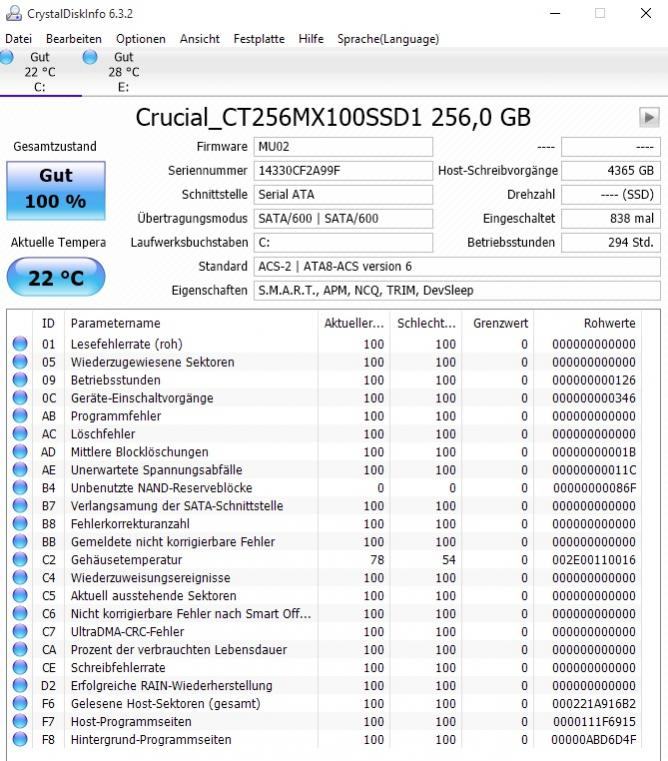This screenshot has height=761, width=668.
Task: Select the raw value 0000111F6915
Action: pyautogui.click(x=594, y=721)
